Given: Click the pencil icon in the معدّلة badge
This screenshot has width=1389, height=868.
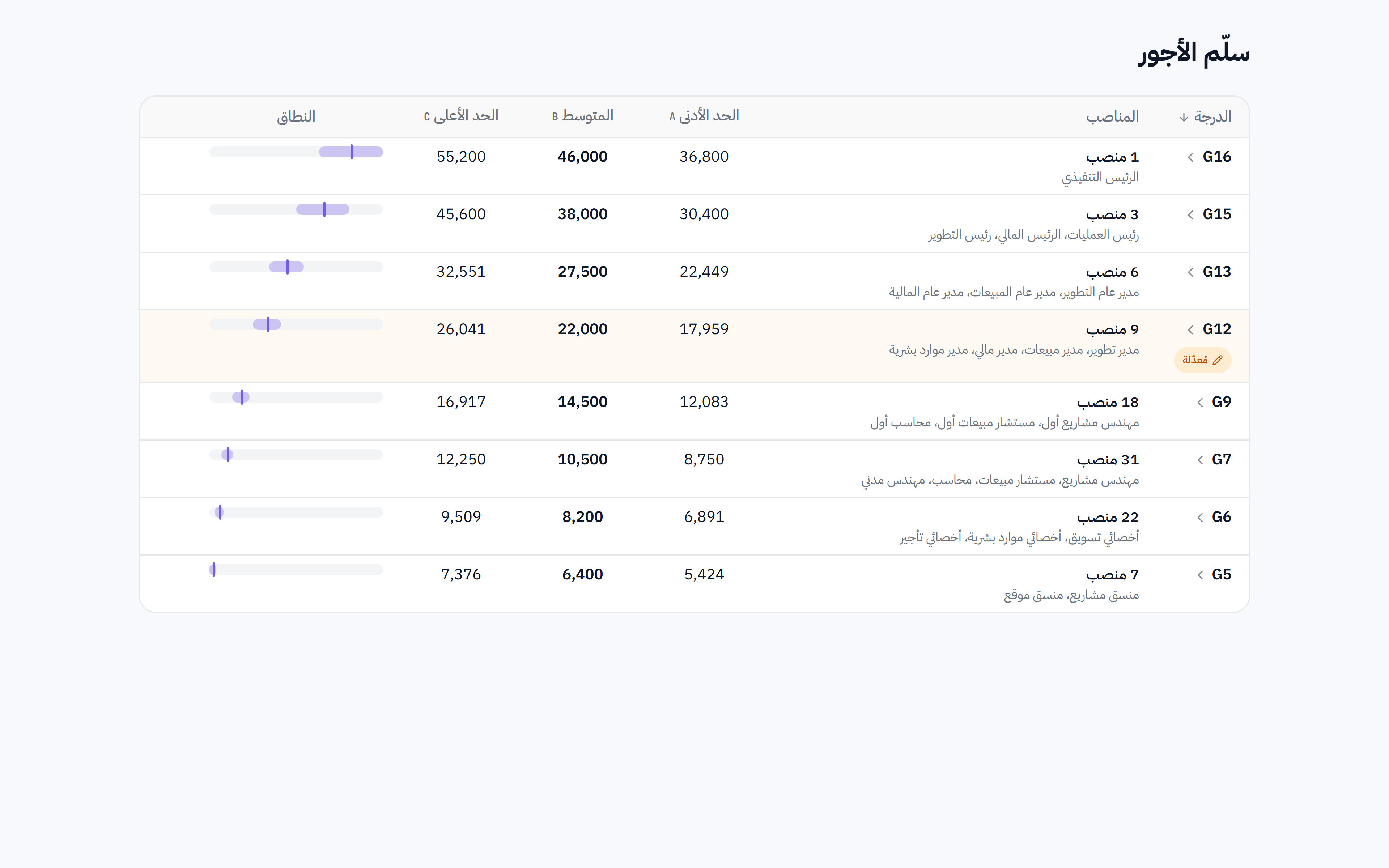Looking at the screenshot, I should tap(1218, 360).
